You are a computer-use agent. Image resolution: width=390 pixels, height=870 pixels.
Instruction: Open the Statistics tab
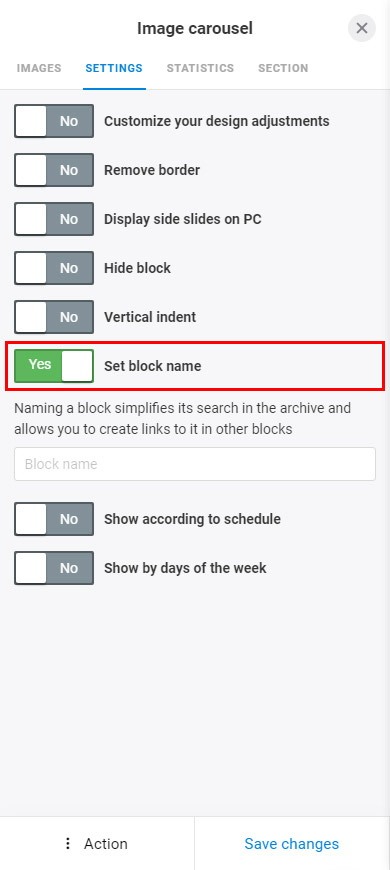200,68
